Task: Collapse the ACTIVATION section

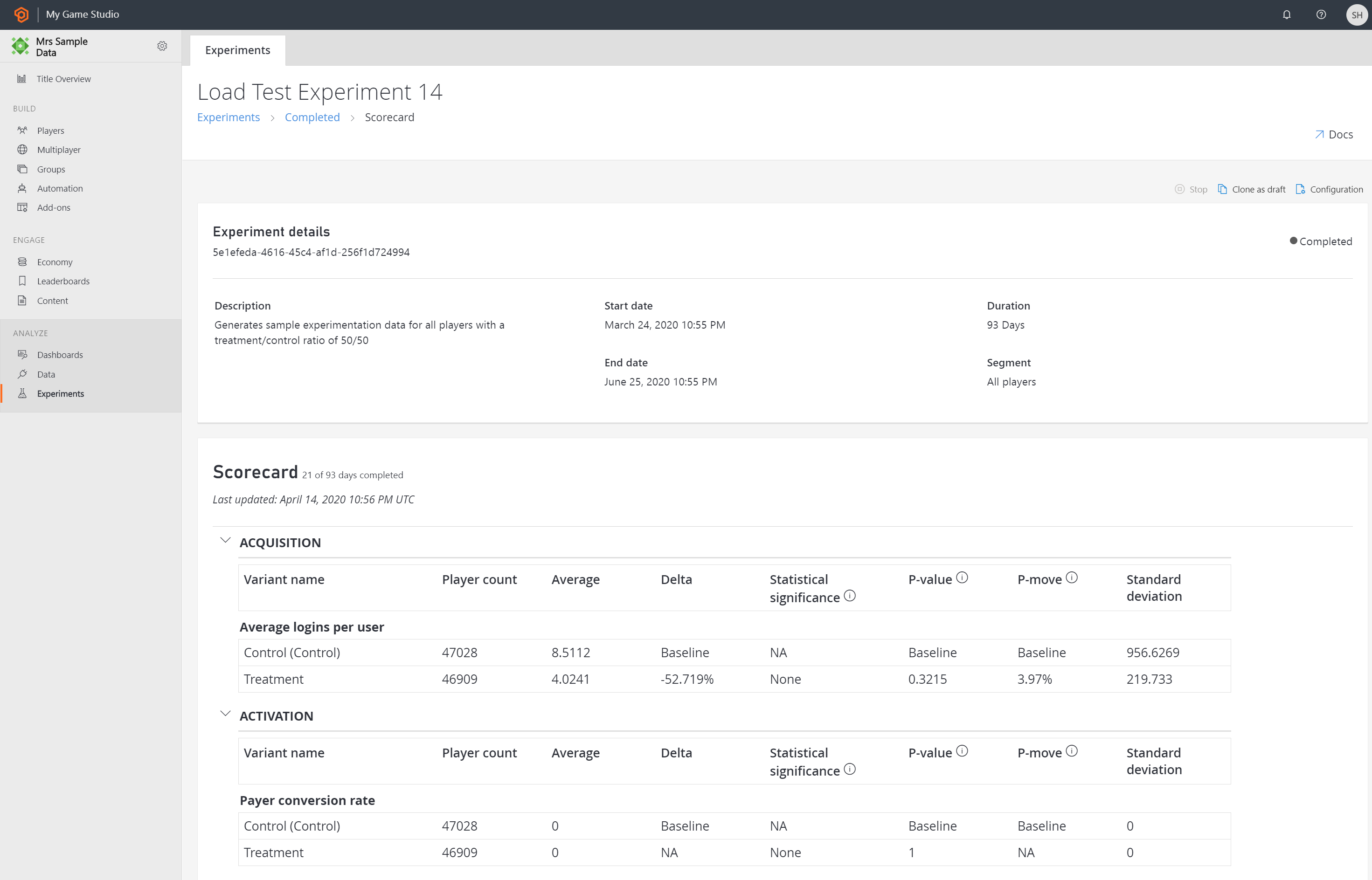Action: (223, 714)
